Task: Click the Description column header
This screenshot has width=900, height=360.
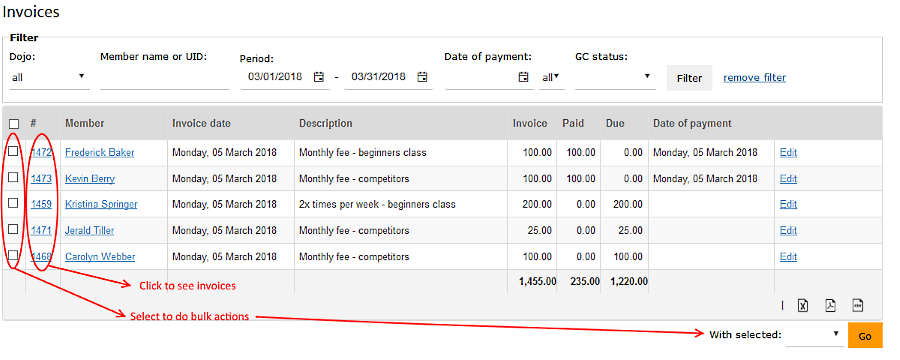Action: coord(325,123)
